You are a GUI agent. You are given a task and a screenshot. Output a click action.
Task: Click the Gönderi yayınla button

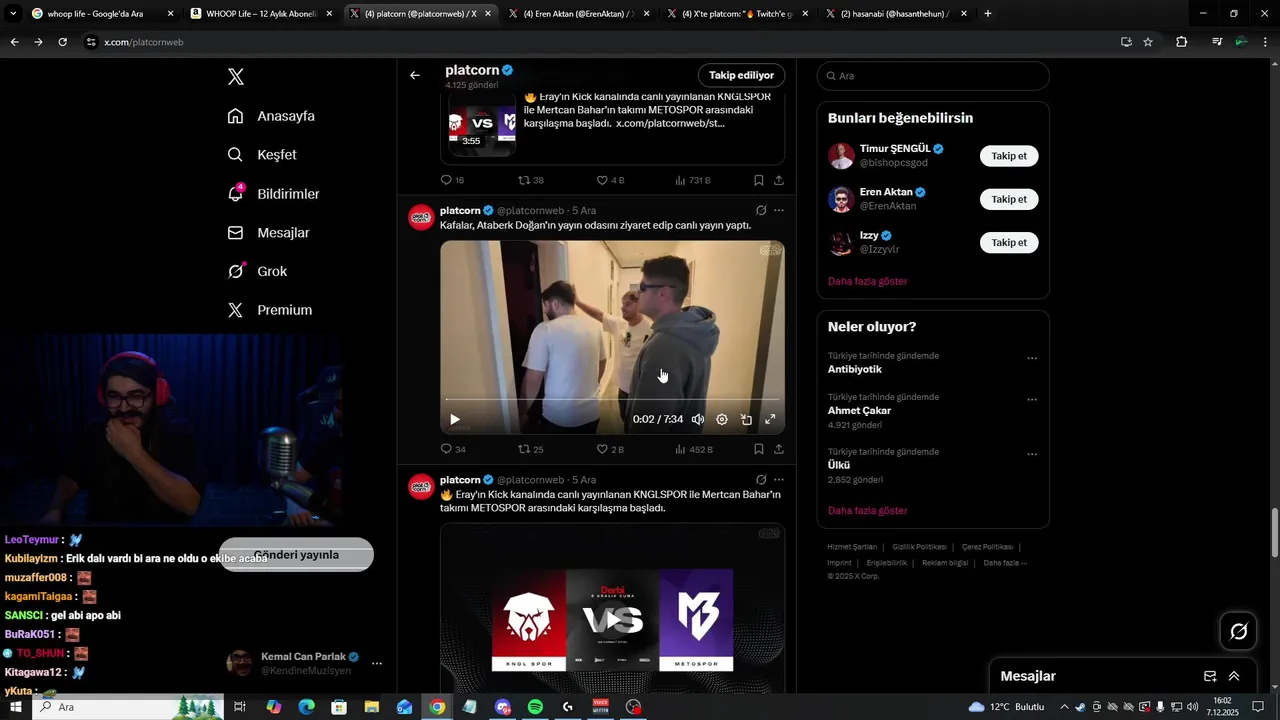[297, 555]
